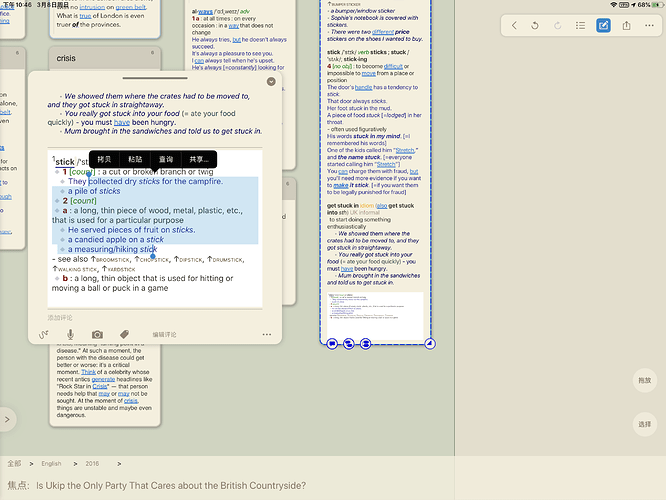The image size is (666, 500).
Task: Click the 2016 breadcrumb
Action: (92, 463)
